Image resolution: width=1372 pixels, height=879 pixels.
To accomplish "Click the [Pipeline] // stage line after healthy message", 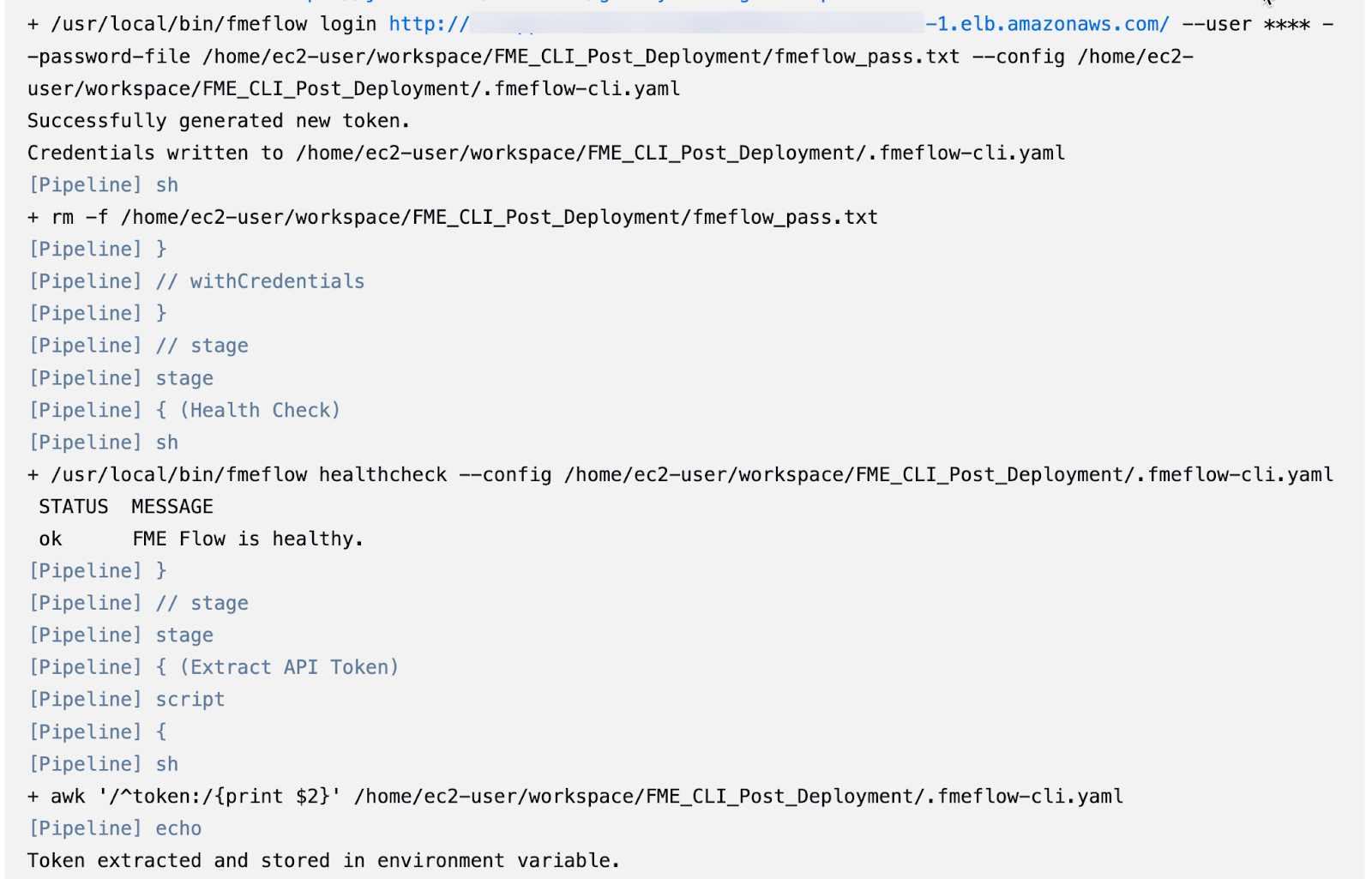I will pos(139,603).
